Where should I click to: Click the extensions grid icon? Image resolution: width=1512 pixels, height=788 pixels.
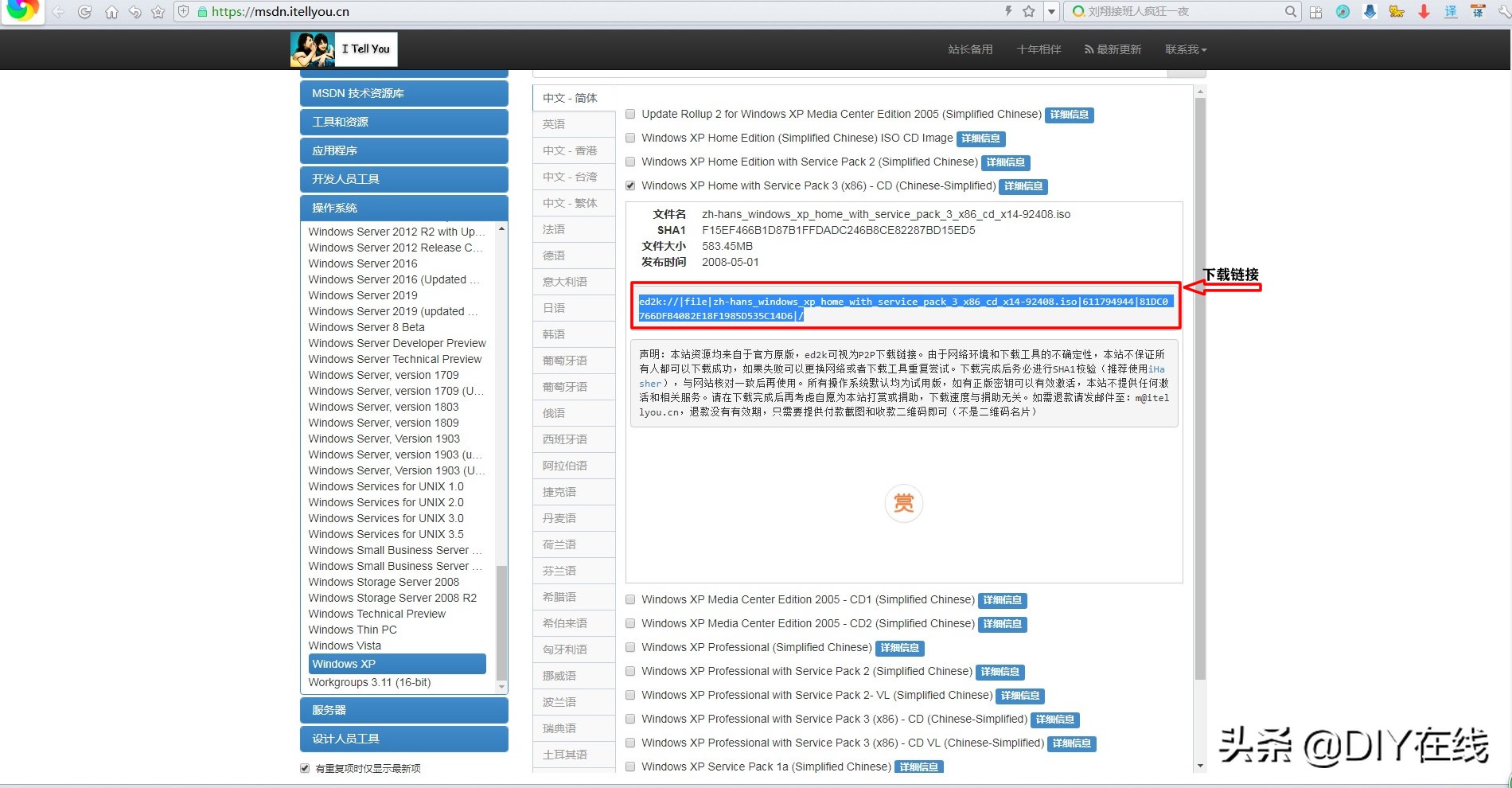pos(1315,11)
